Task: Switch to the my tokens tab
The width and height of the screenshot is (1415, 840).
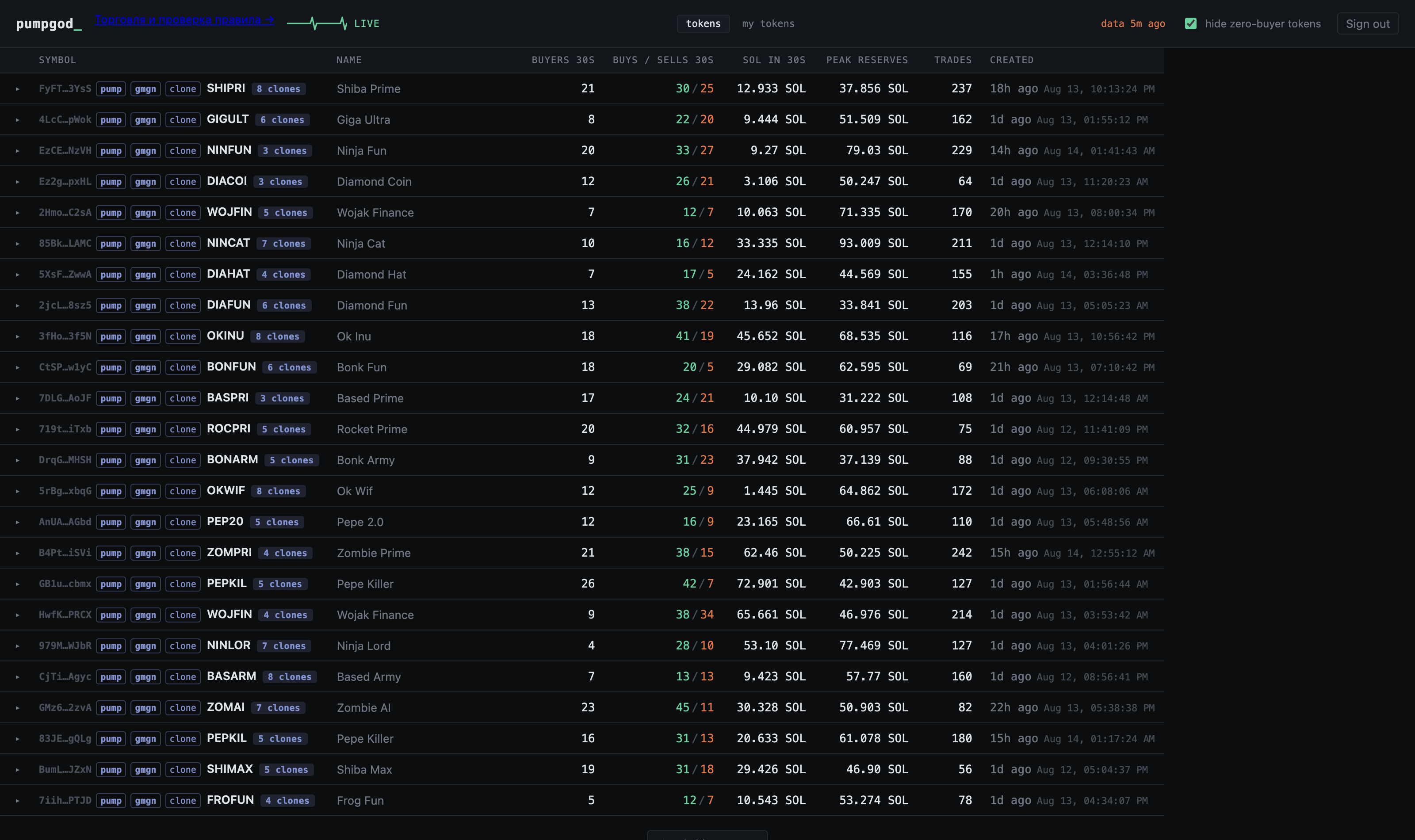Action: (x=768, y=23)
